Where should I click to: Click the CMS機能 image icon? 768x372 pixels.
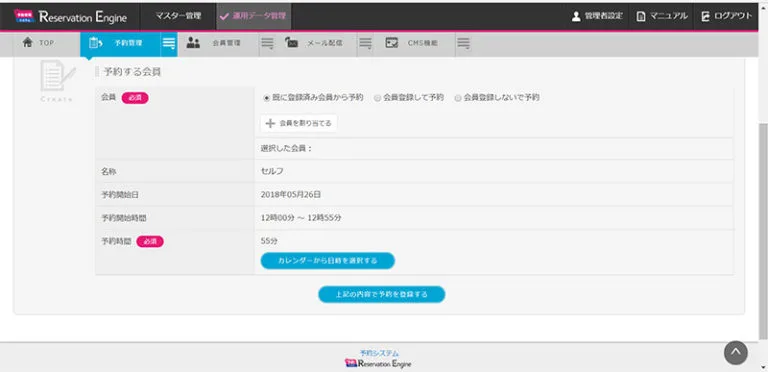click(391, 43)
